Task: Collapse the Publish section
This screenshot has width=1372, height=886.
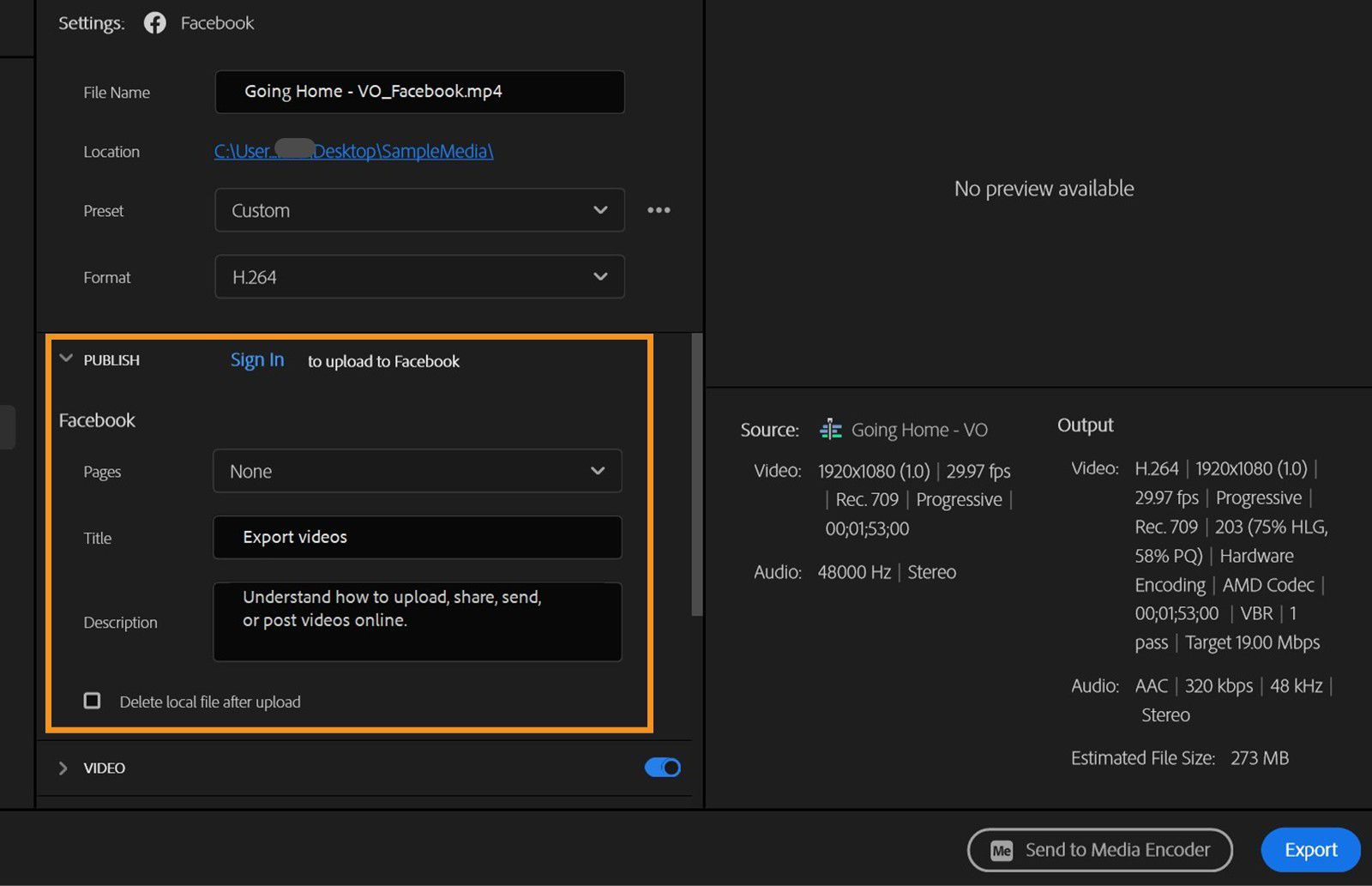Action: (x=66, y=359)
